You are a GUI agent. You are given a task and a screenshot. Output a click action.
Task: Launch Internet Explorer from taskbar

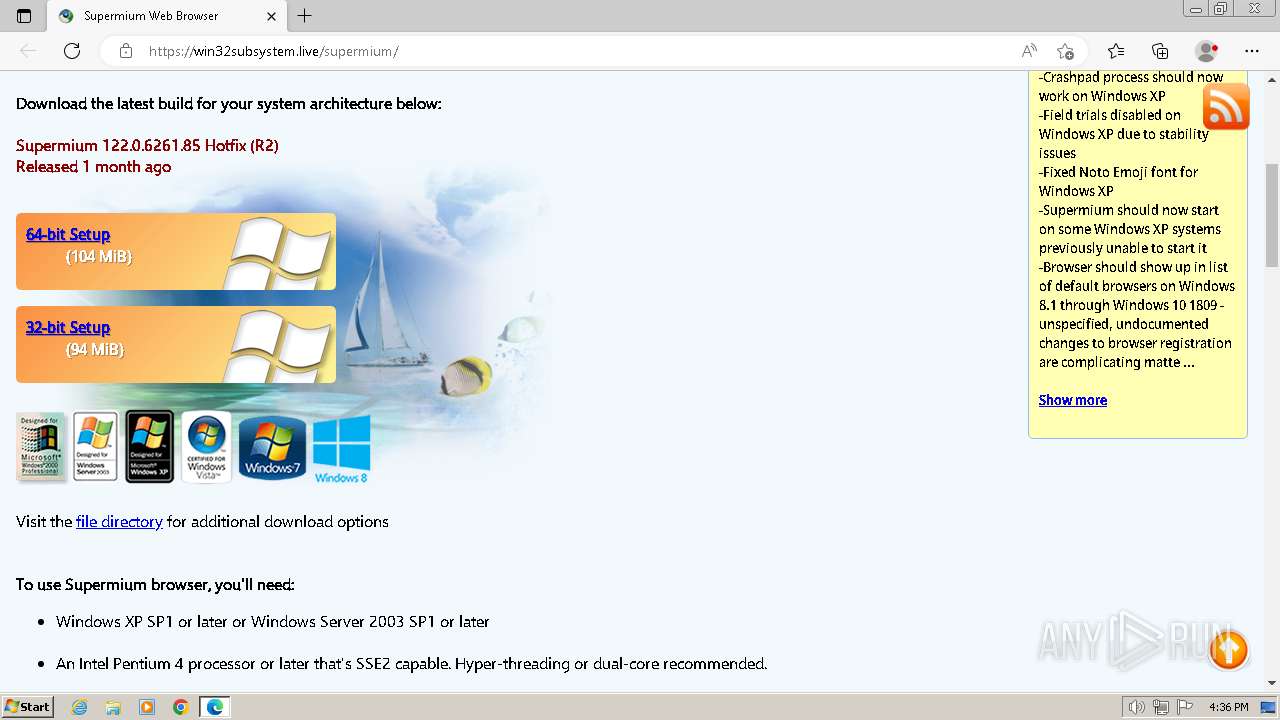coord(79,707)
